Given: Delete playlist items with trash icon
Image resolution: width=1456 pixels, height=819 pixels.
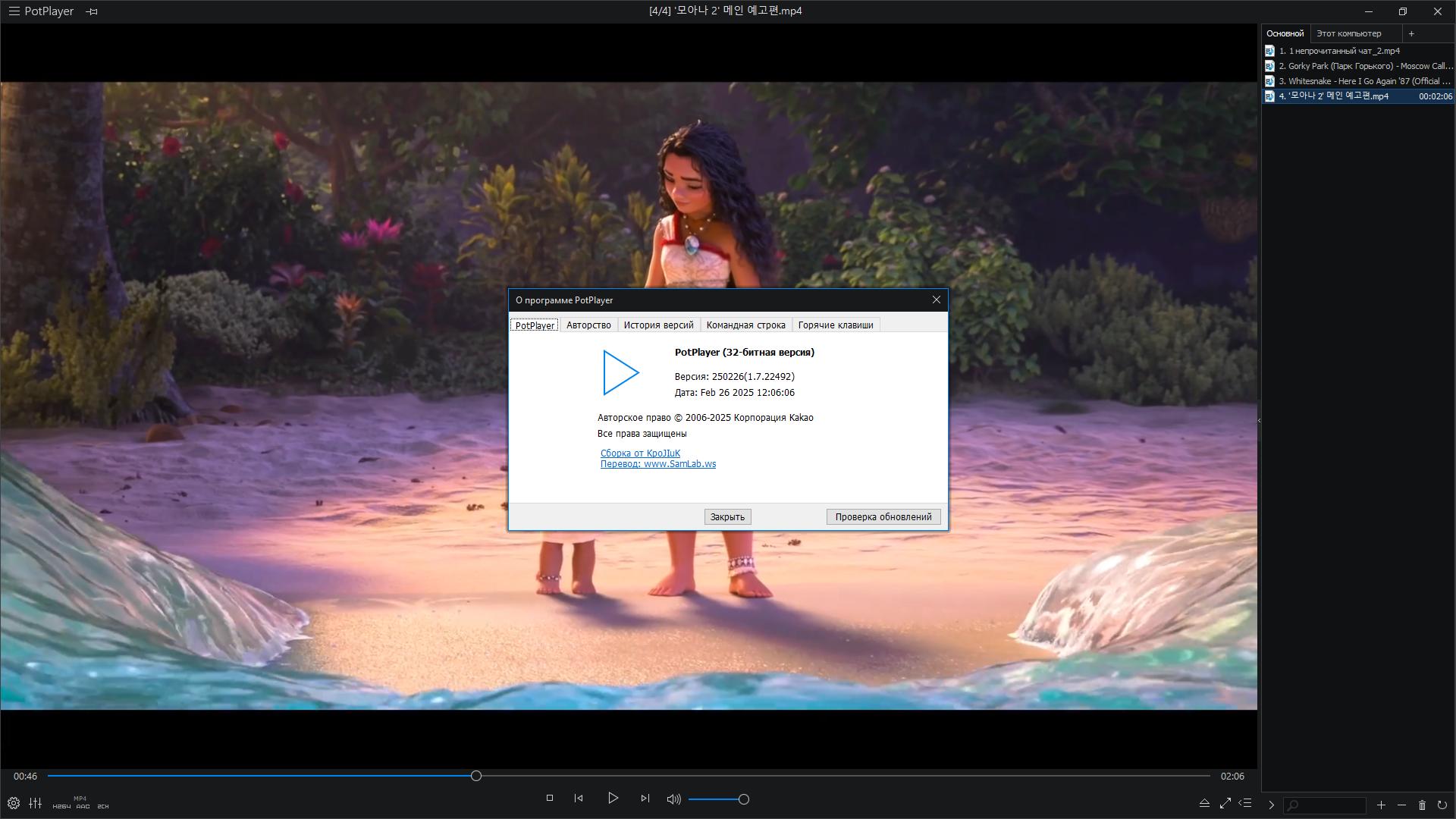Looking at the screenshot, I should [1422, 805].
